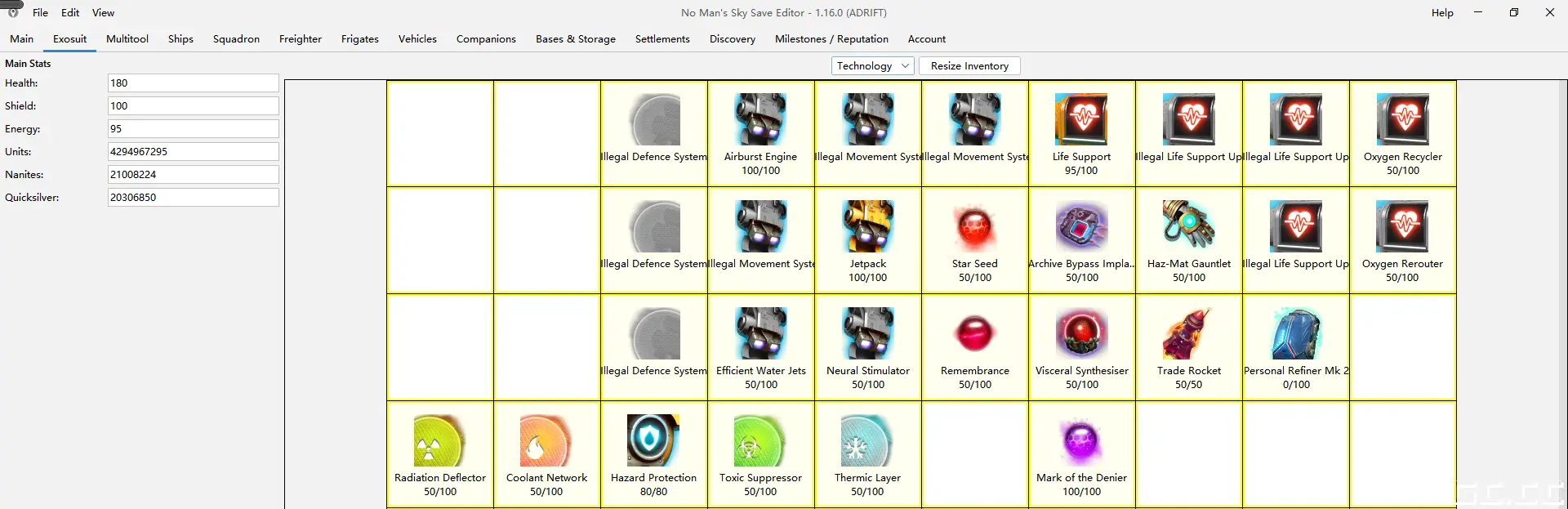Click the Units input field
This screenshot has width=1568, height=509.
pos(194,151)
